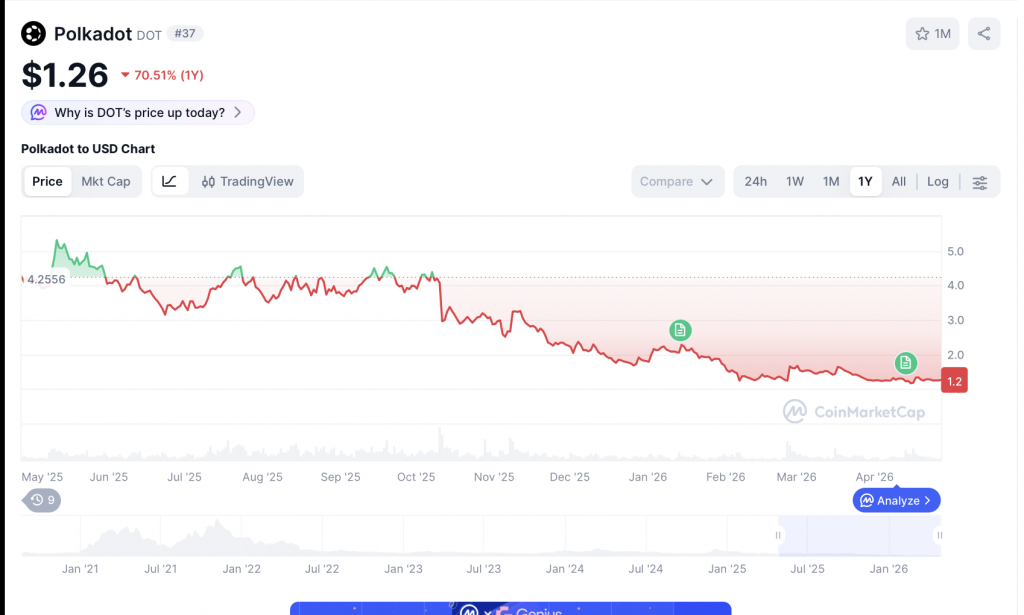Image resolution: width=1024 pixels, height=615 pixels.
Task: Expand 'Why is DOT's price up today?'
Action: pyautogui.click(x=138, y=113)
